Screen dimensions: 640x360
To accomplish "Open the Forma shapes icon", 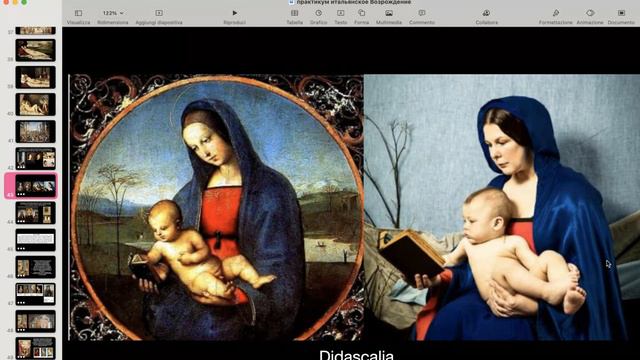I will coord(361,13).
